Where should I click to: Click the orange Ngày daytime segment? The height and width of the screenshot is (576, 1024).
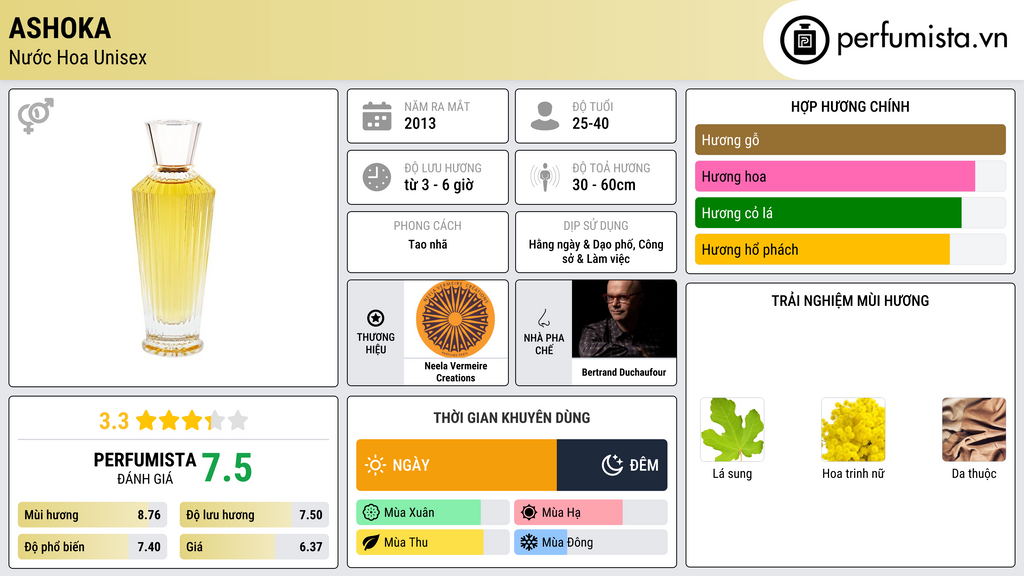point(456,465)
